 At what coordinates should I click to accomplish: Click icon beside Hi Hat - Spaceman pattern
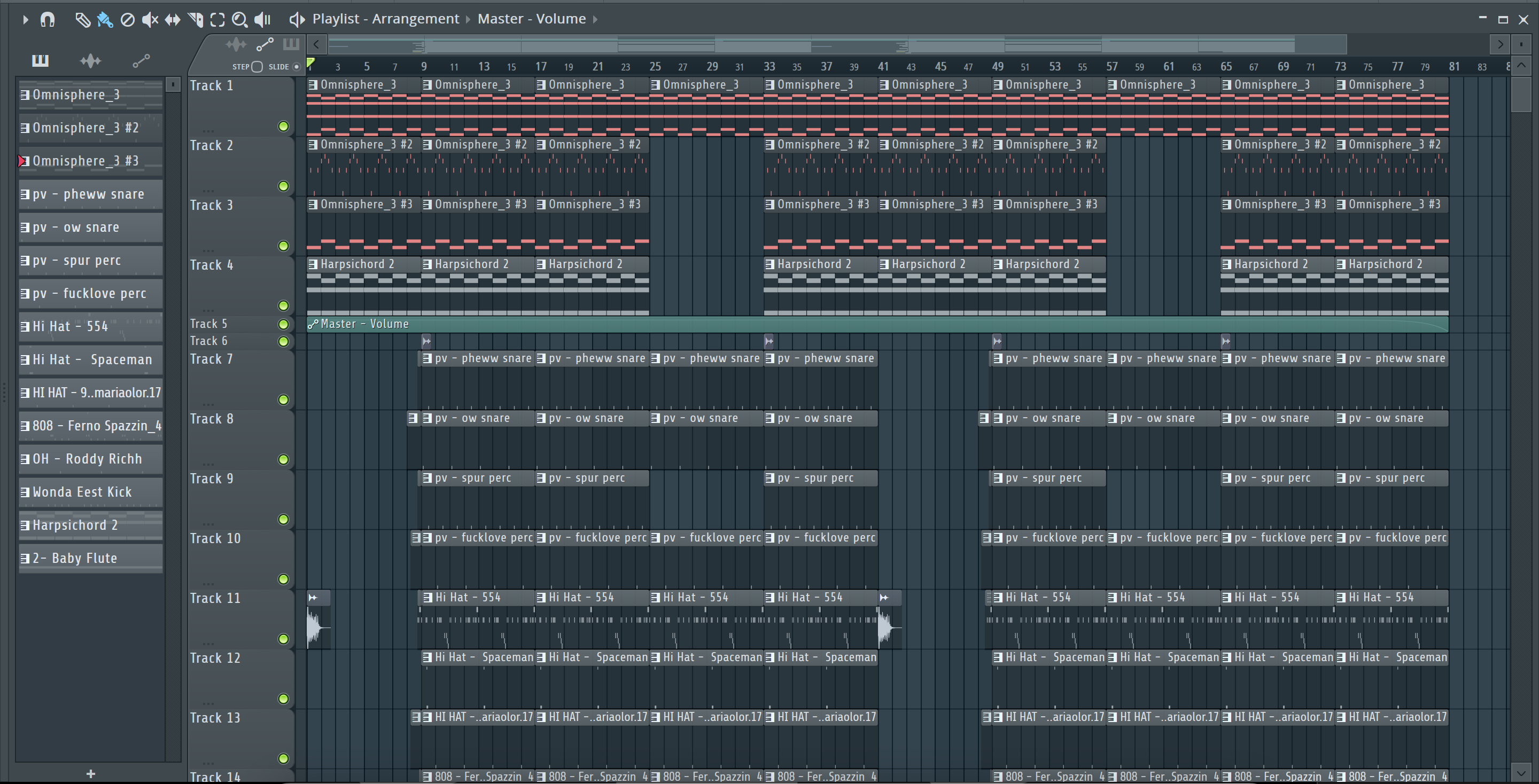[x=25, y=359]
